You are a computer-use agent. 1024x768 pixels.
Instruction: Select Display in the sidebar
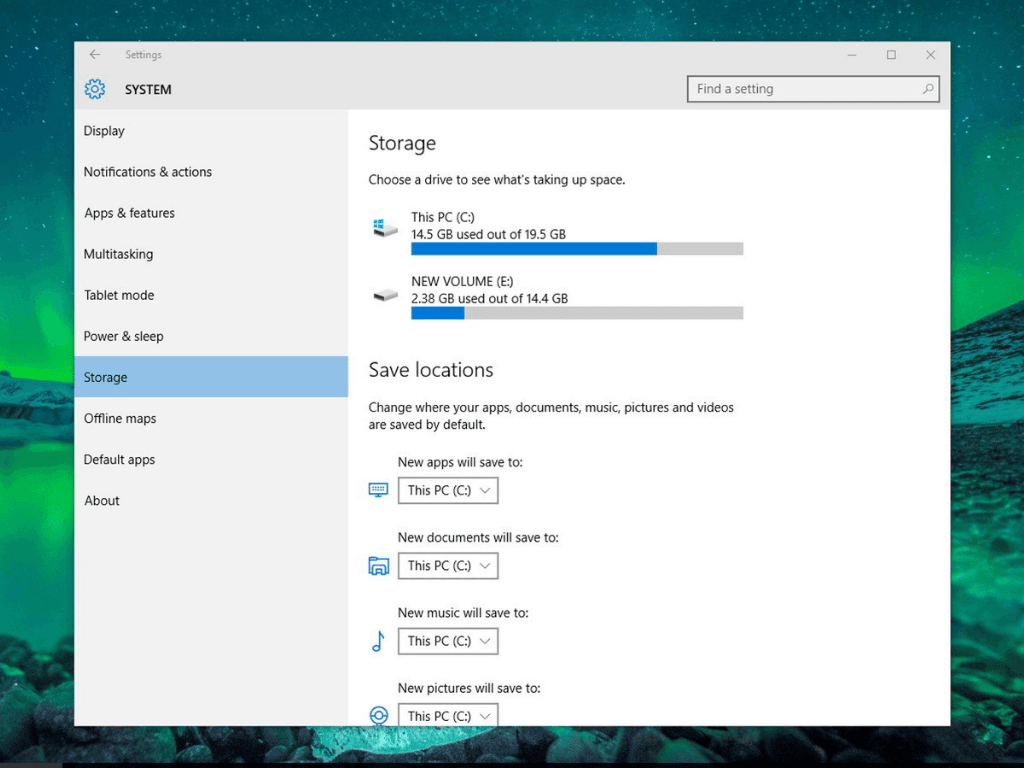pyautogui.click(x=104, y=131)
